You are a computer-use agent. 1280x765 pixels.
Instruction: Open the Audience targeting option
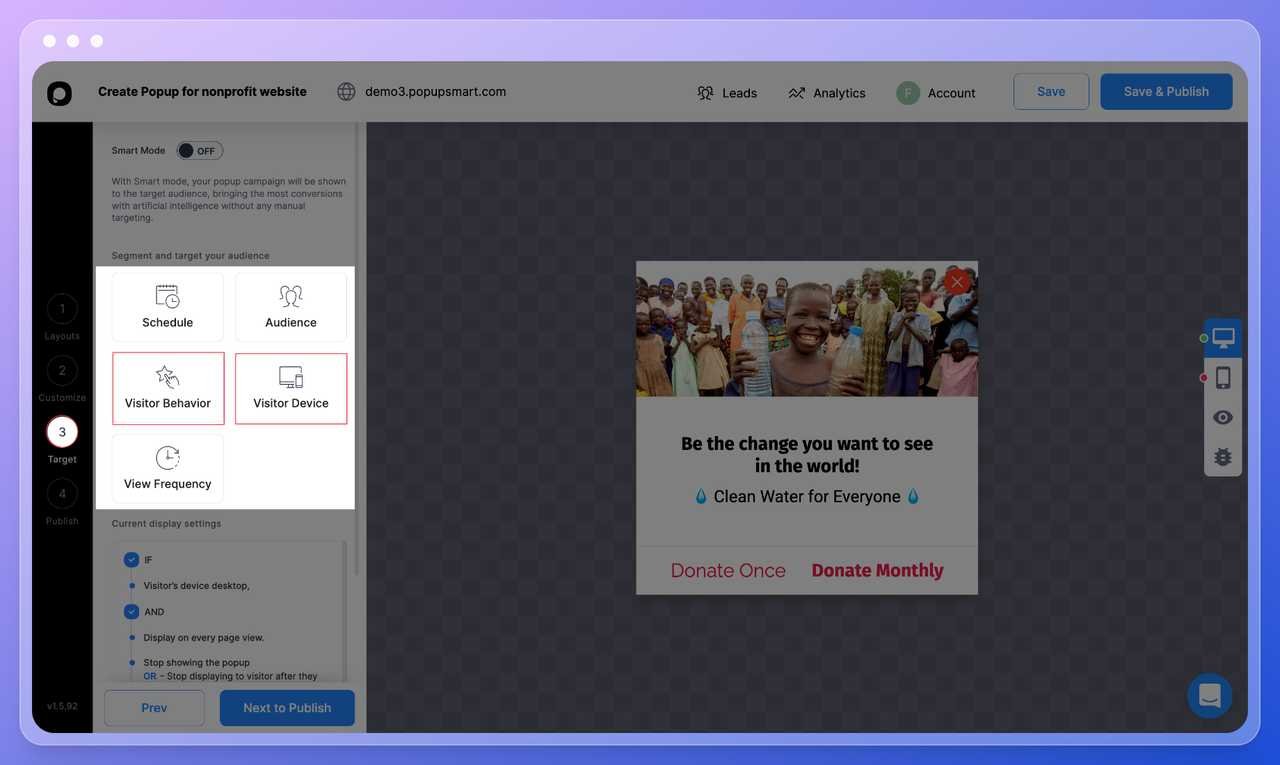coord(290,307)
